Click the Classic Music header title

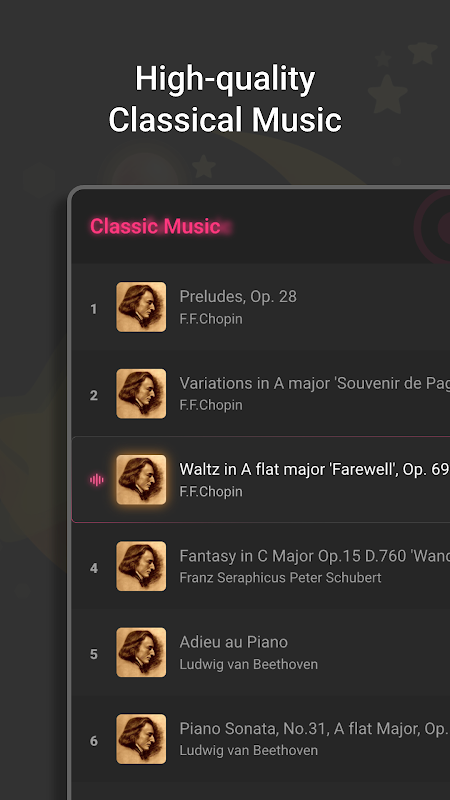coord(156,226)
